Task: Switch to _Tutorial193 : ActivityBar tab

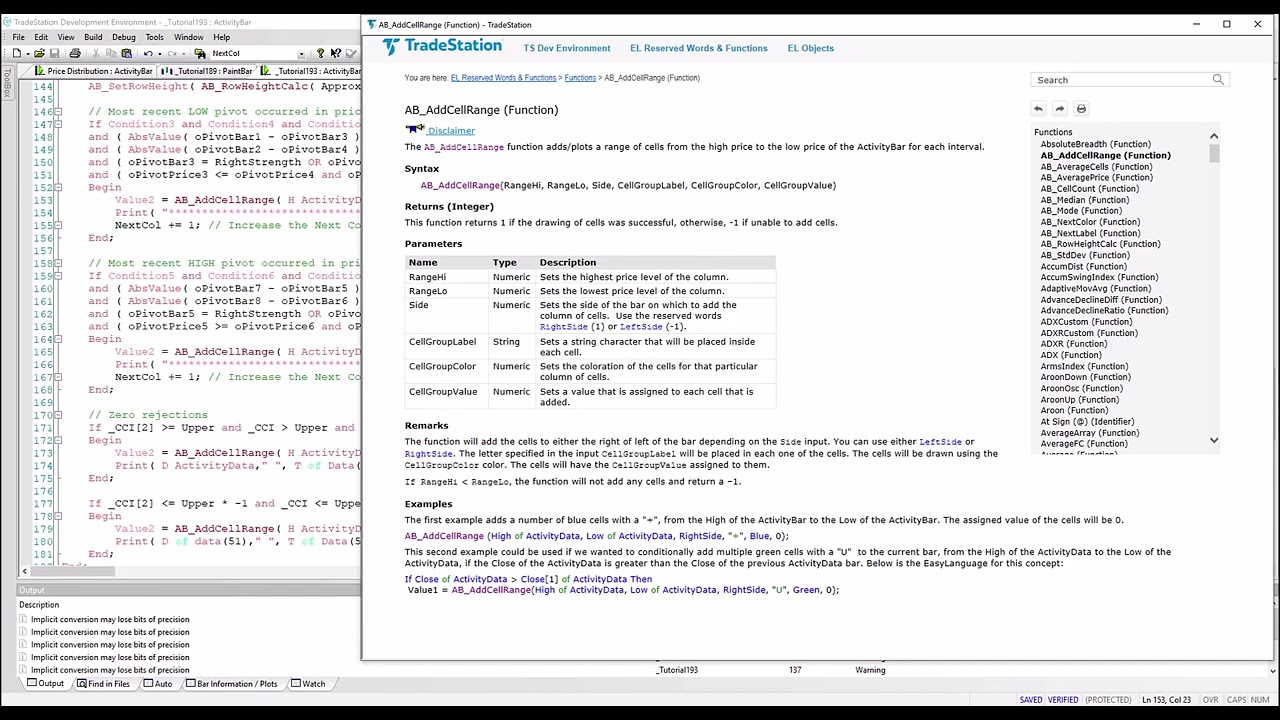Action: tap(310, 71)
